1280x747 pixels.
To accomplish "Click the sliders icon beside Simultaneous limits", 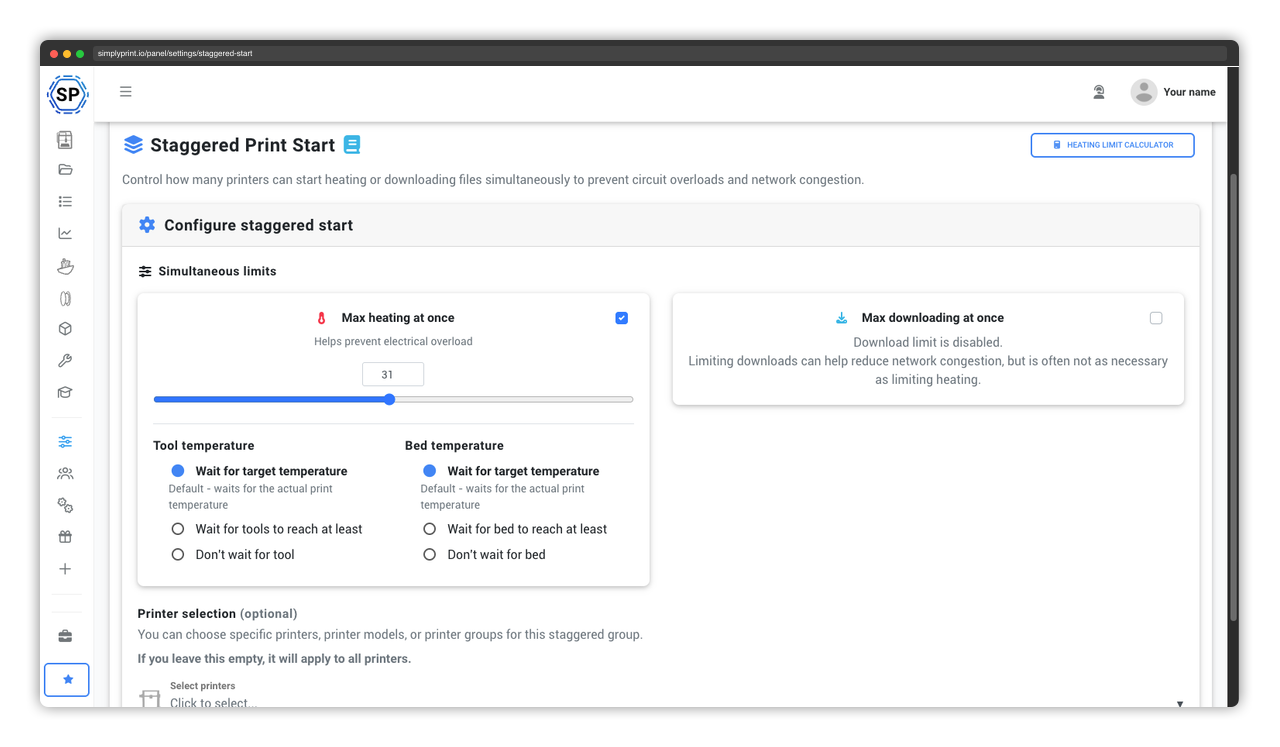I will pyautogui.click(x=145, y=271).
